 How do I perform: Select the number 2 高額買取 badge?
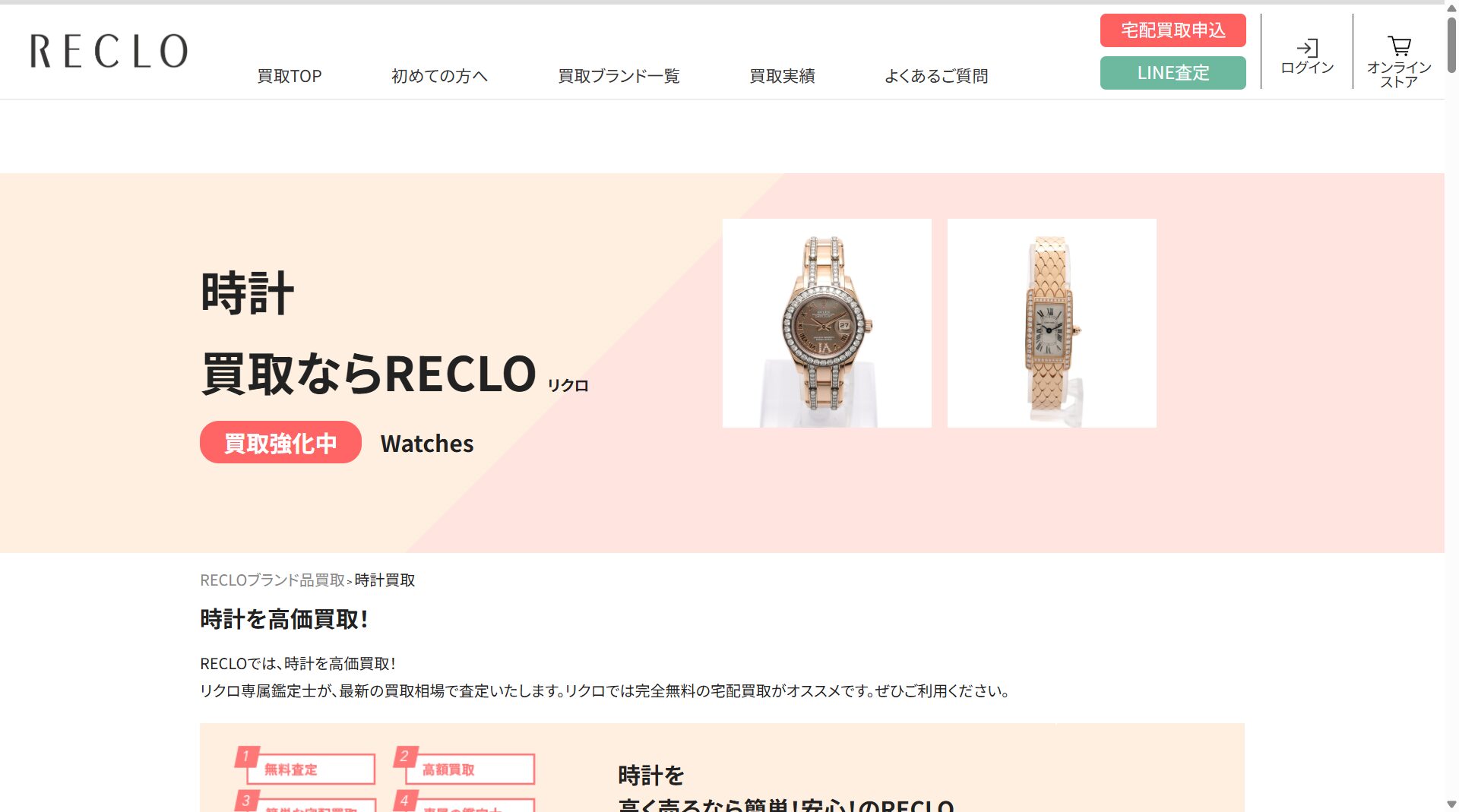(464, 766)
